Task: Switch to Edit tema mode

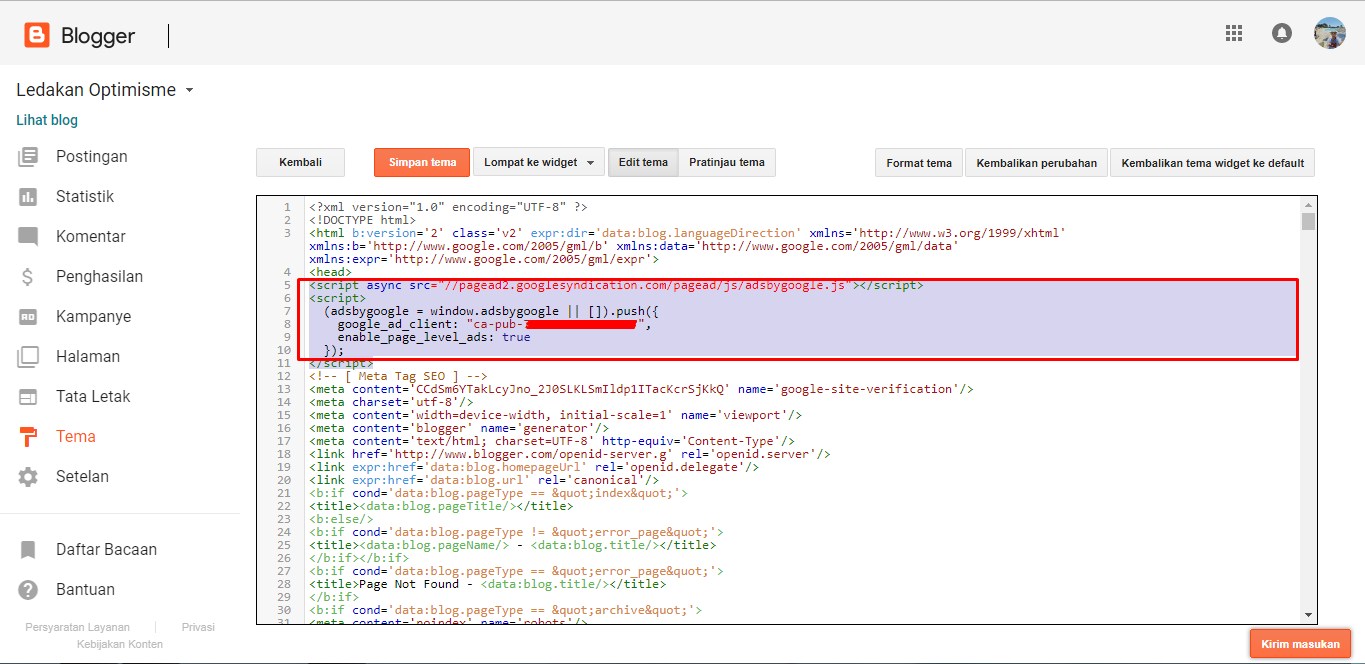Action: tap(643, 163)
